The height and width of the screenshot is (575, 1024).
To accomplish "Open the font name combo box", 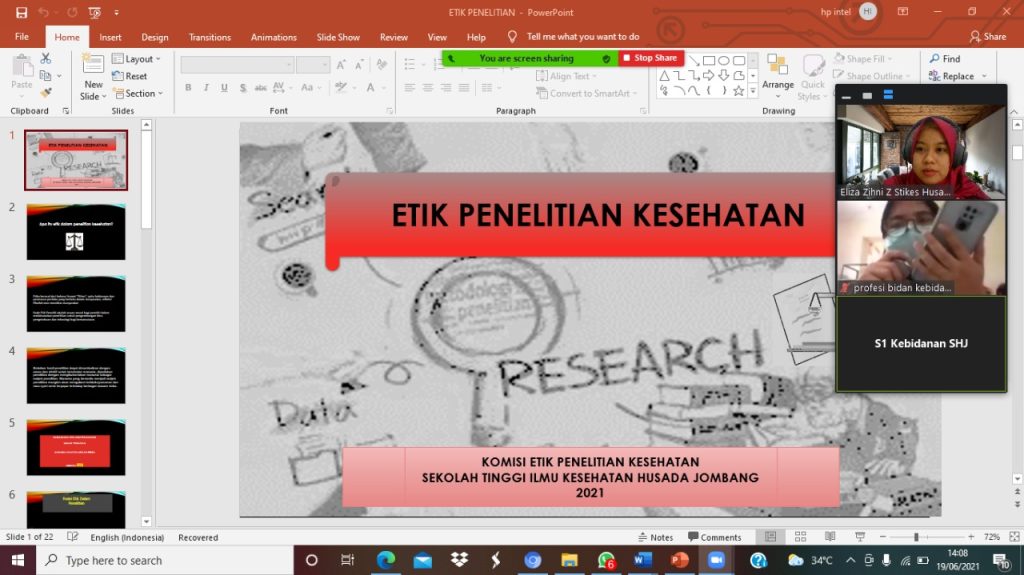I will [237, 64].
